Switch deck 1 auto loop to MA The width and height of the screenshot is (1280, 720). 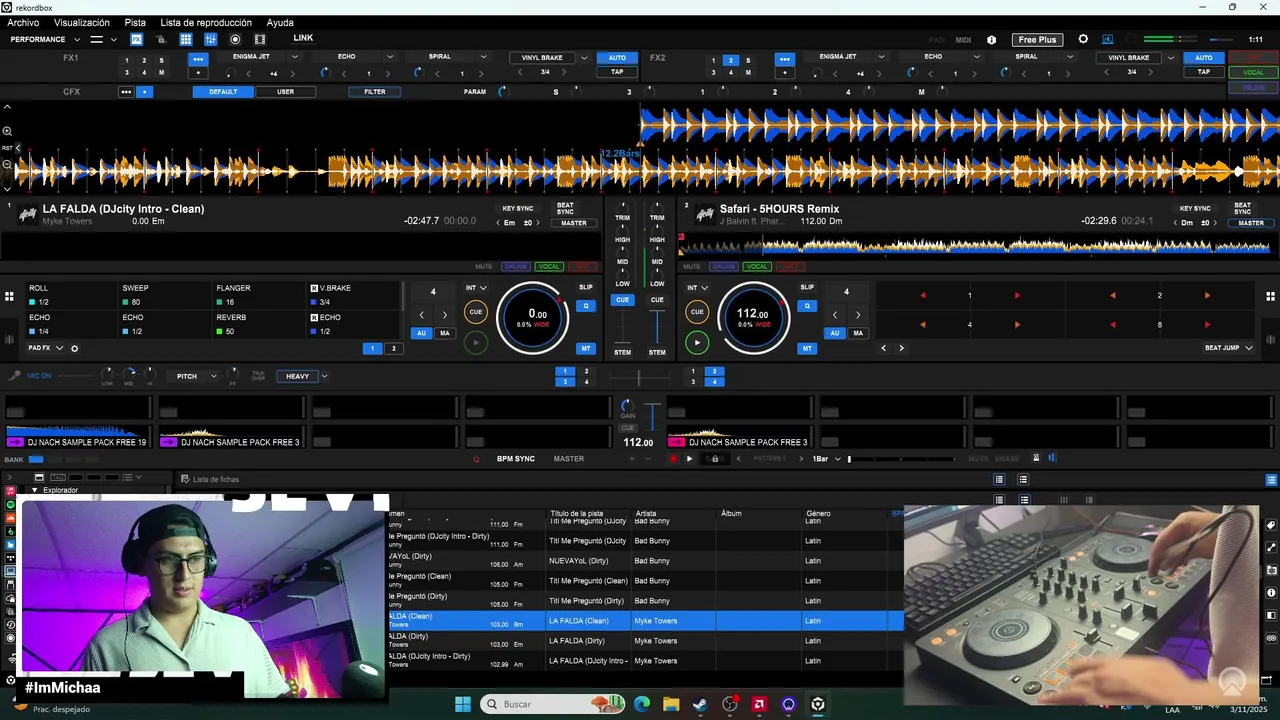point(444,333)
